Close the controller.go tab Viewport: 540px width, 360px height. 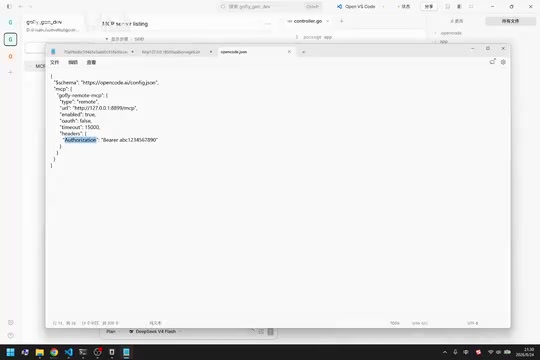point(328,21)
